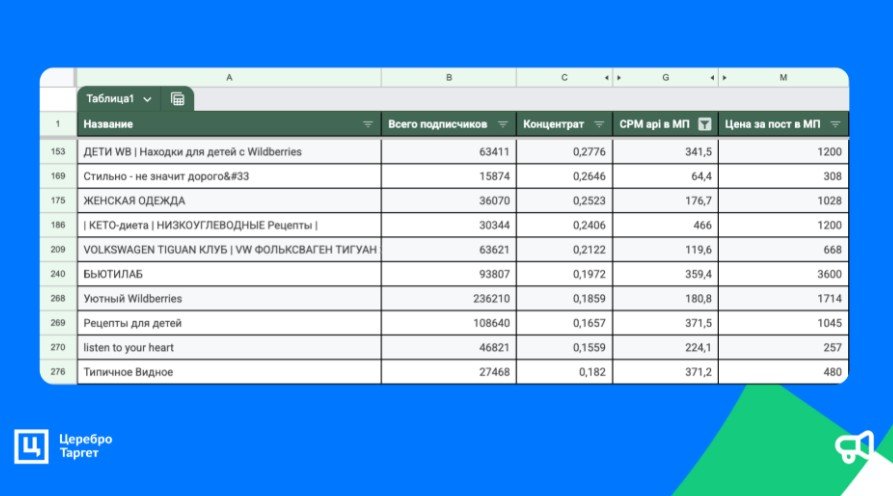Select CPM value 371,2
Screen dimensions: 893x496
[x=665, y=372]
